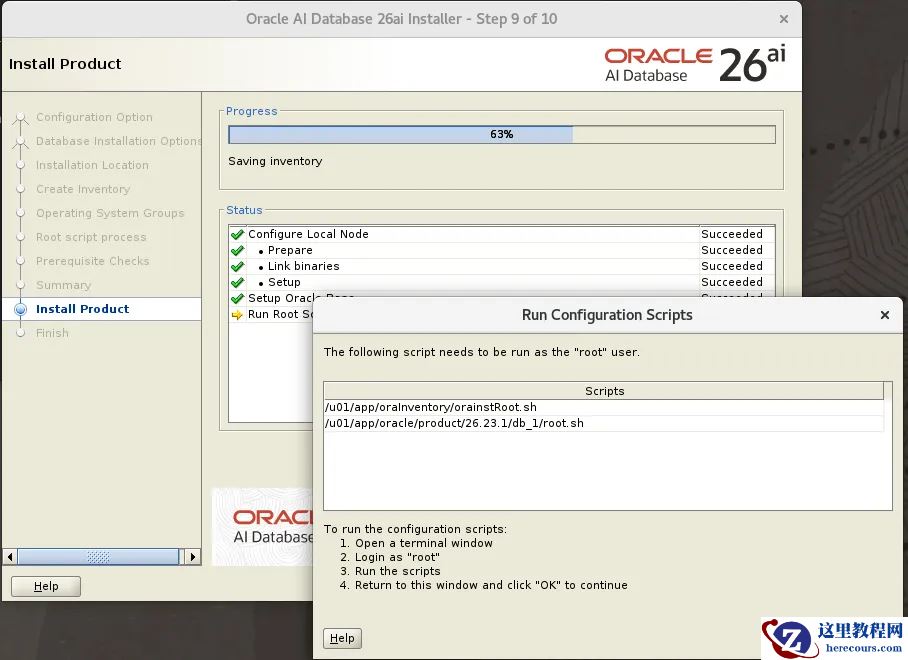
Task: Click Succeeded cell for Link binaries
Action: pos(731,266)
